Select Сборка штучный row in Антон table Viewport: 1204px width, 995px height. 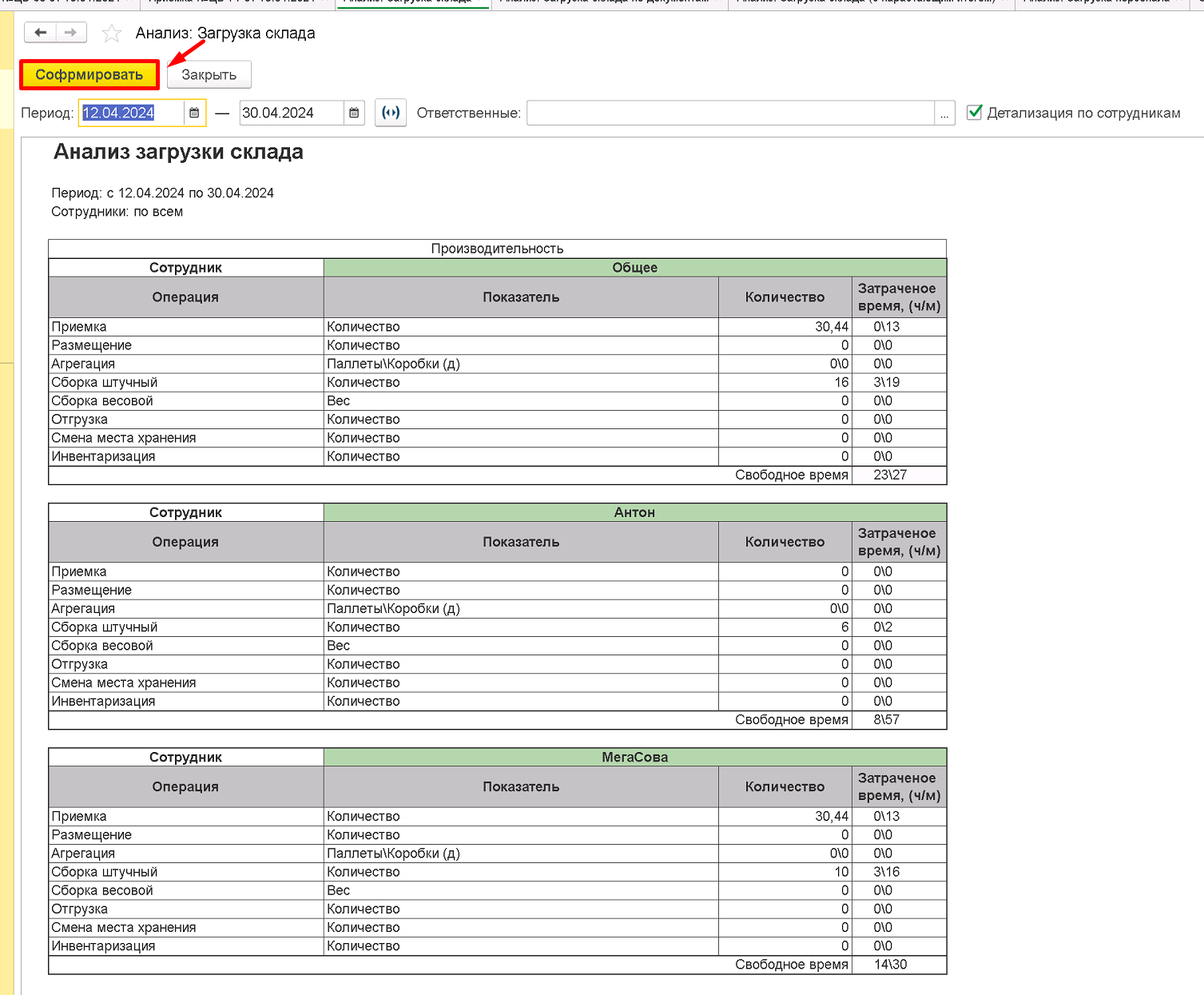point(497,627)
